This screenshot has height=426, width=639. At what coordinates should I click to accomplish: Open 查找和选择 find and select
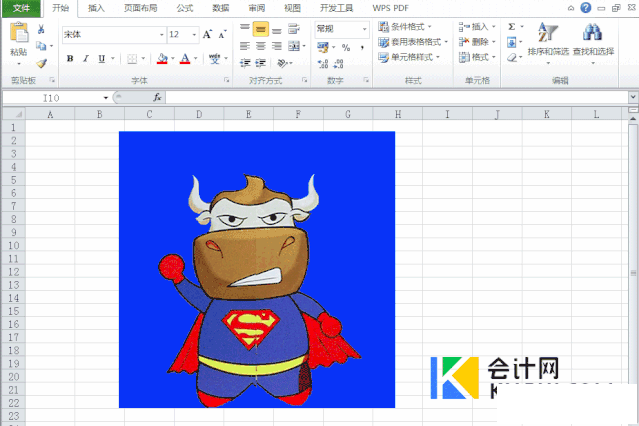593,43
